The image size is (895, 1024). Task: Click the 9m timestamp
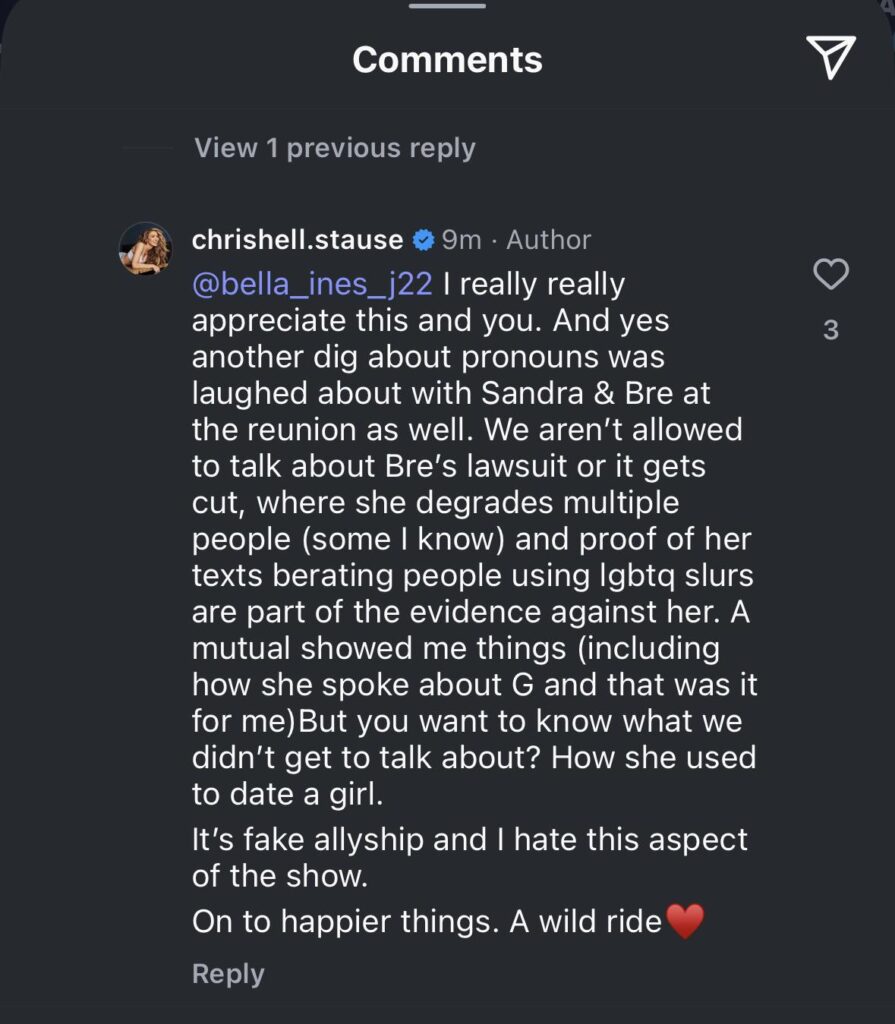(x=462, y=240)
